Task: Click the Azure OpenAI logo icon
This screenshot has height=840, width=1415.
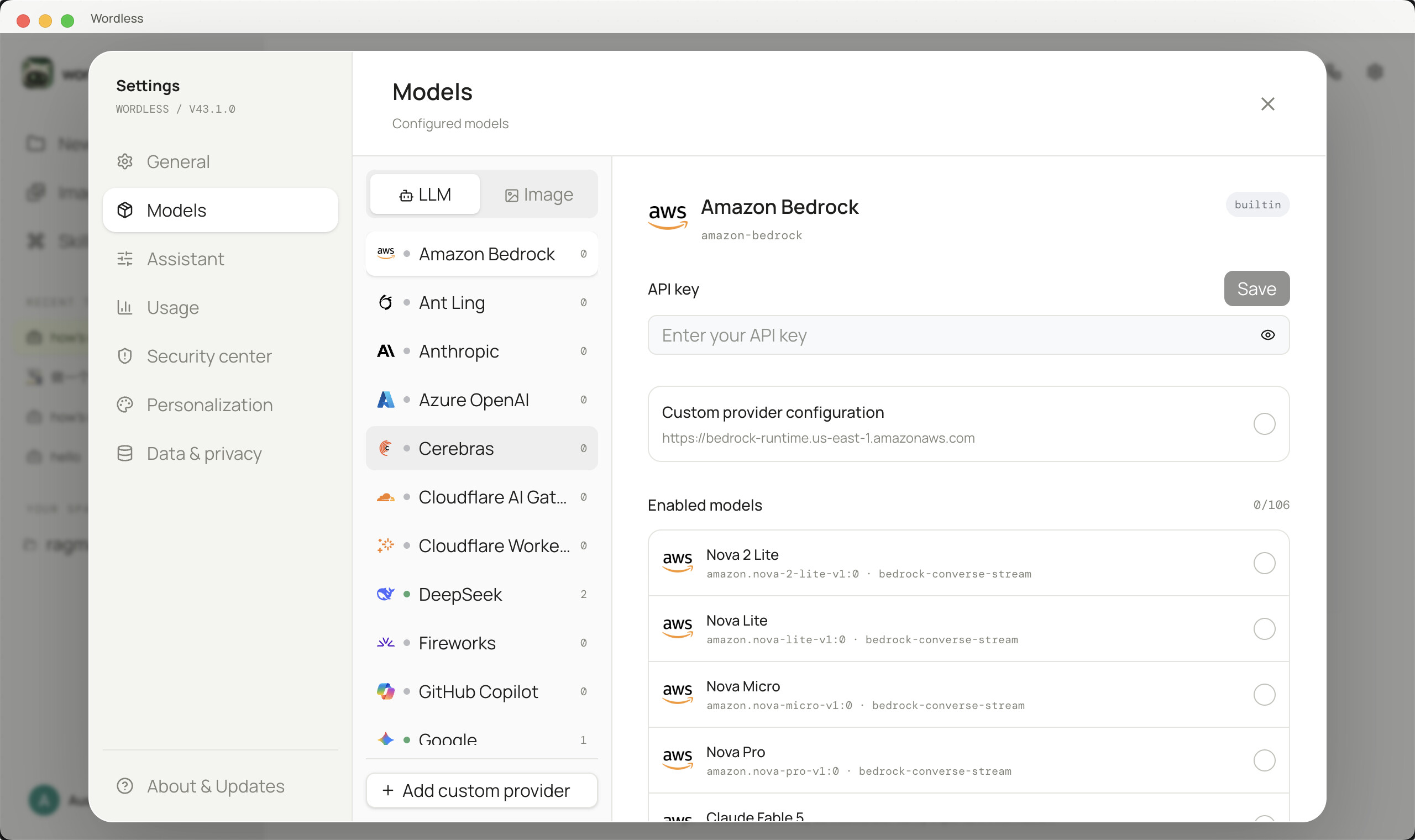Action: 385,400
